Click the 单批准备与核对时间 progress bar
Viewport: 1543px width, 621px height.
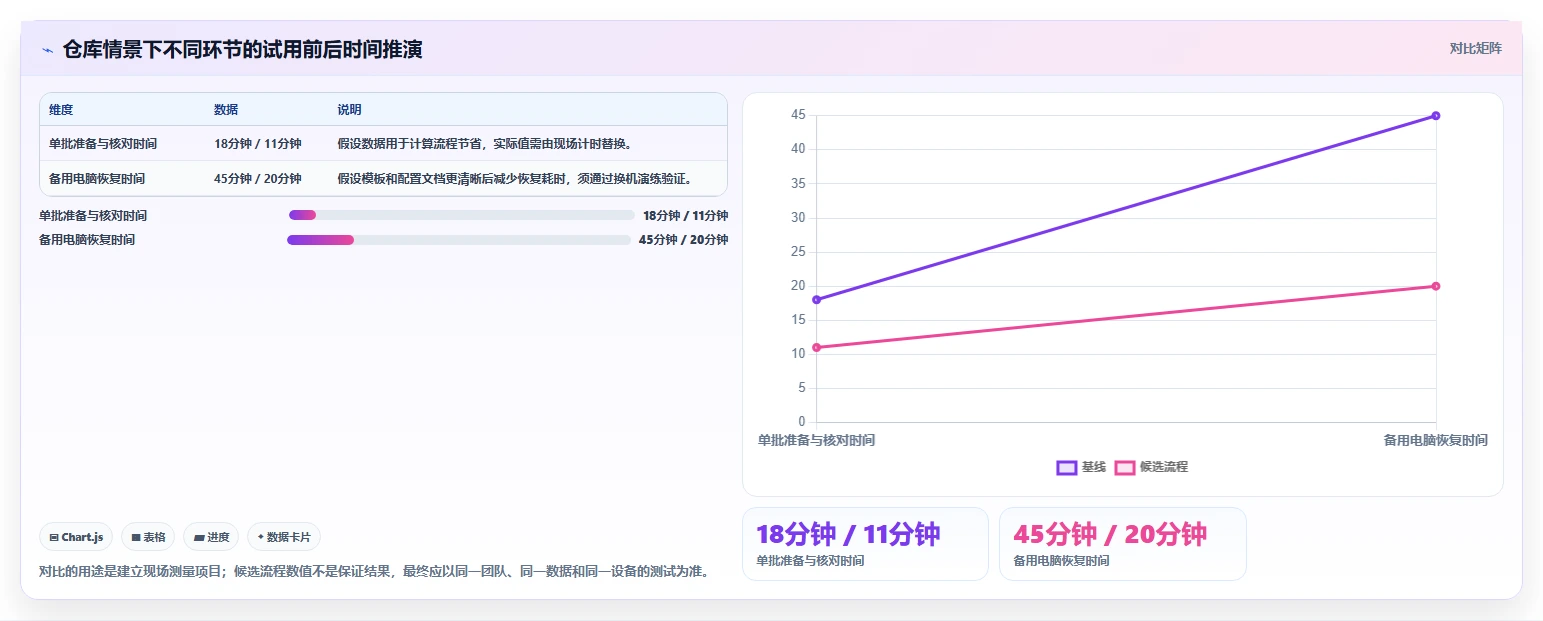461,215
